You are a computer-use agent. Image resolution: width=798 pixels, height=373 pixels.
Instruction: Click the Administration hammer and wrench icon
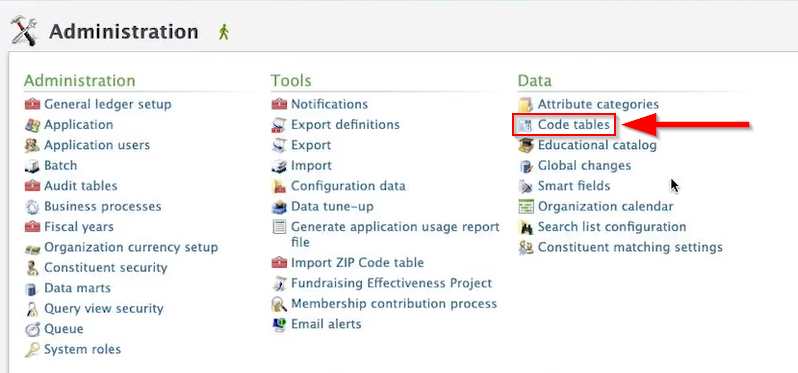tap(24, 31)
